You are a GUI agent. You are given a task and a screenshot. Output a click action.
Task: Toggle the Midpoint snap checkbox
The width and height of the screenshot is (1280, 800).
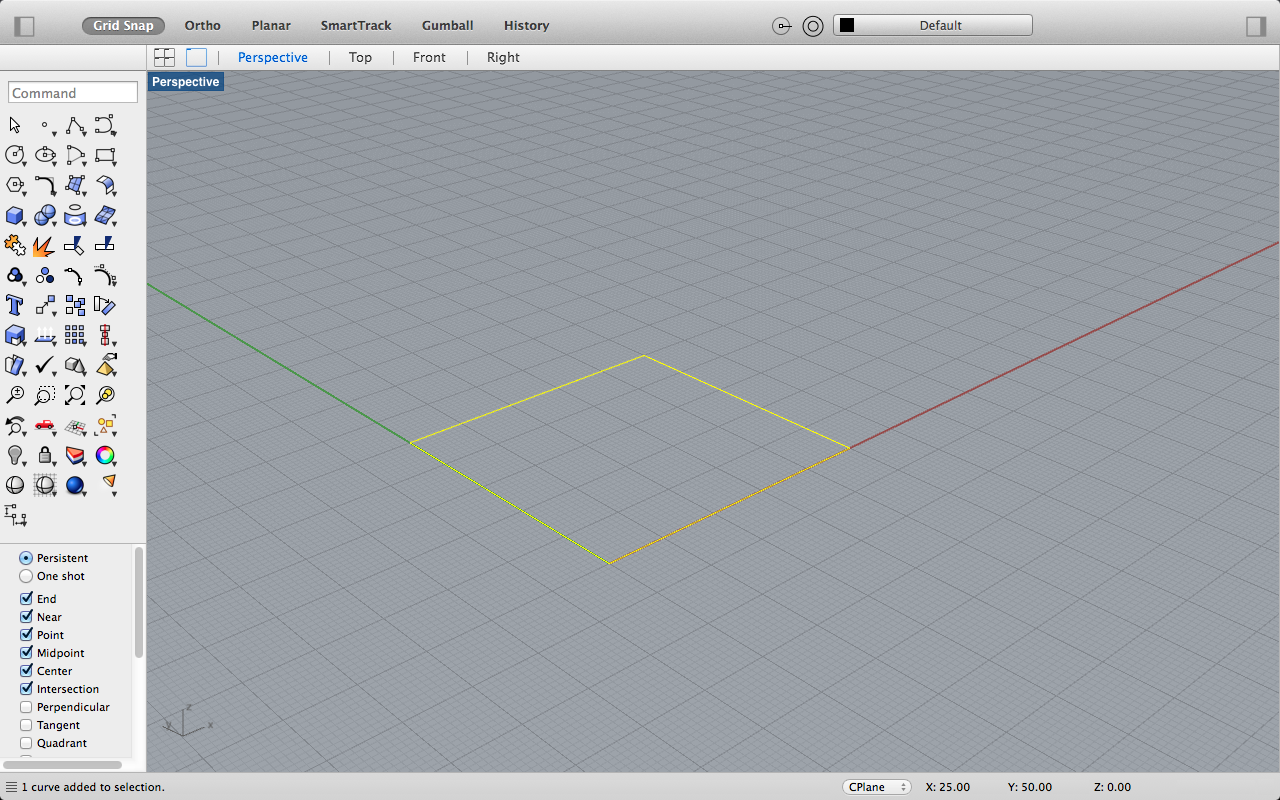click(x=27, y=653)
